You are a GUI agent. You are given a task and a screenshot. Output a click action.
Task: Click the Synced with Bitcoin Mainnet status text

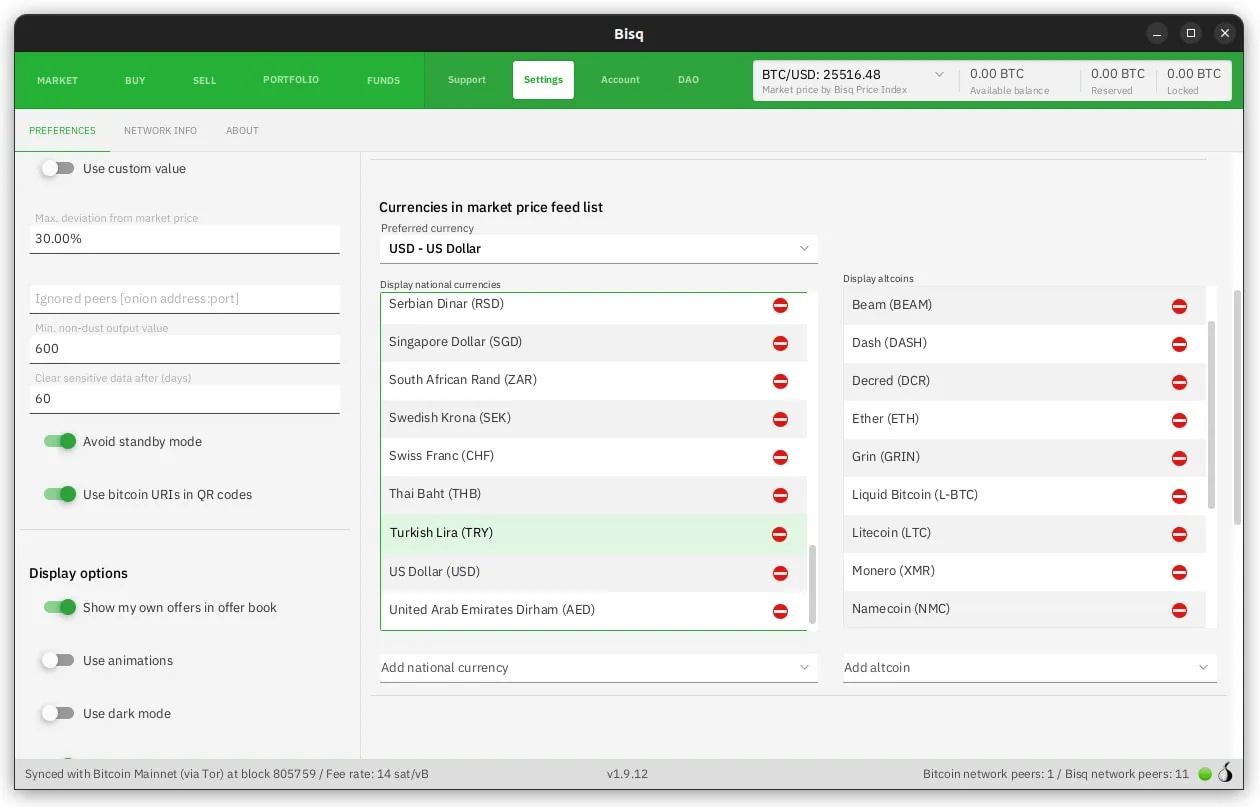[227, 774]
